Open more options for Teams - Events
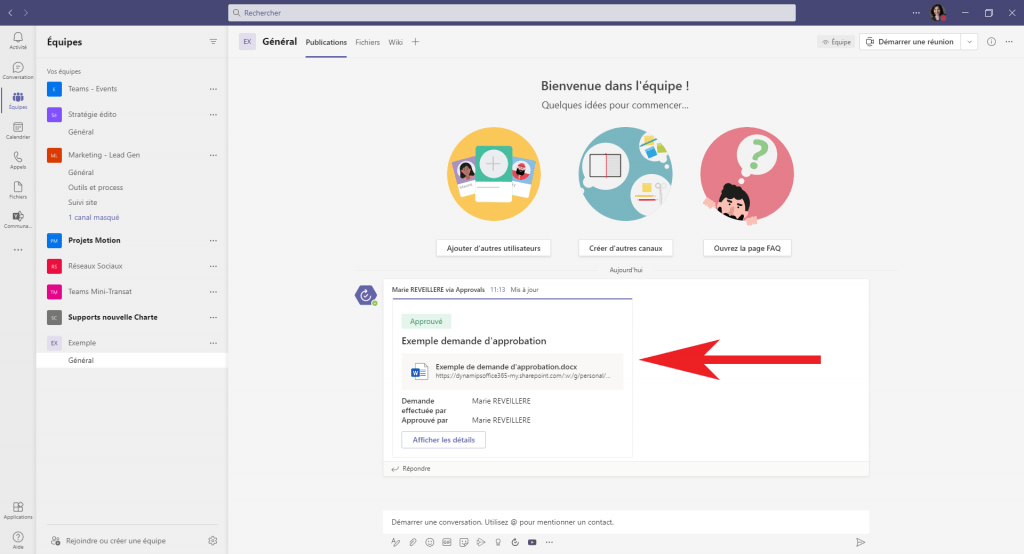 click(213, 89)
